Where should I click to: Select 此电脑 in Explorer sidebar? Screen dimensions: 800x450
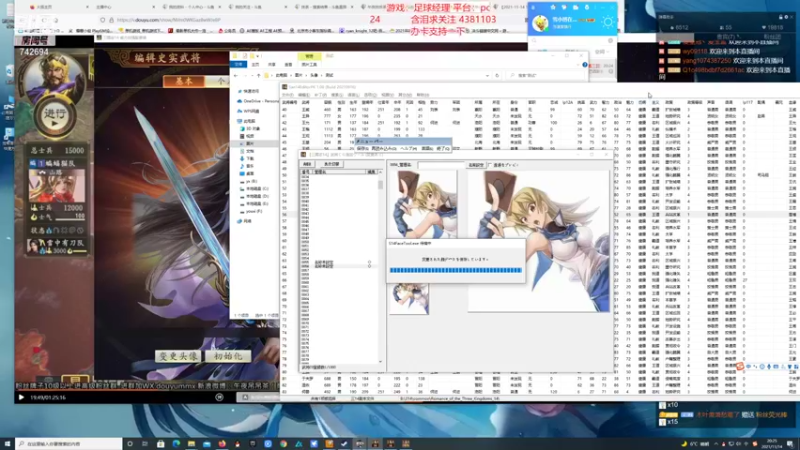tap(248, 121)
